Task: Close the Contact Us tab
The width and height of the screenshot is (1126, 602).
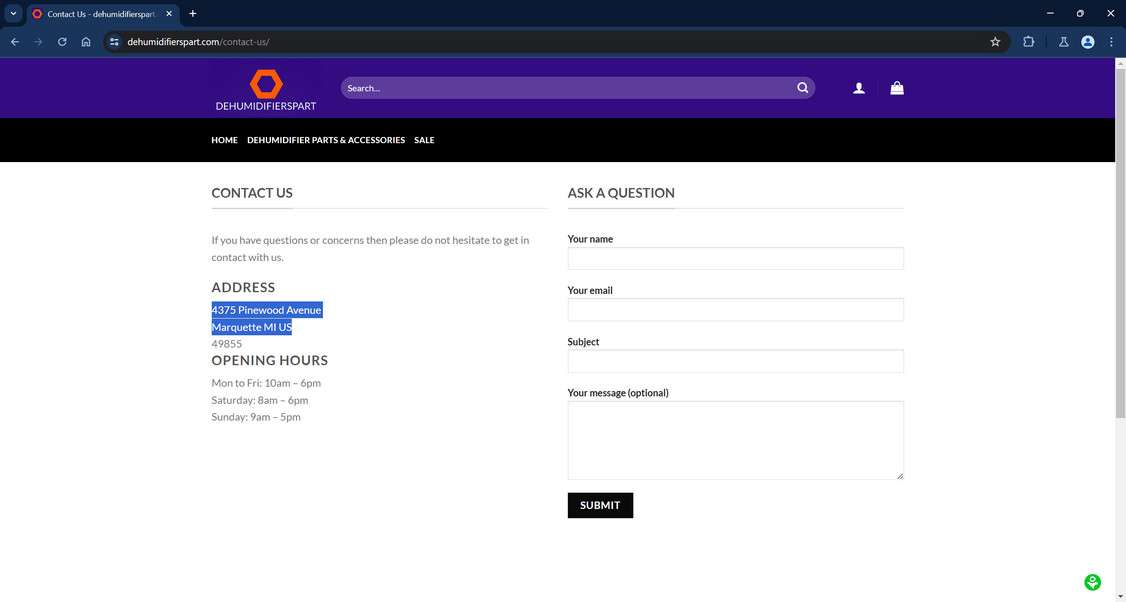Action: 169,14
